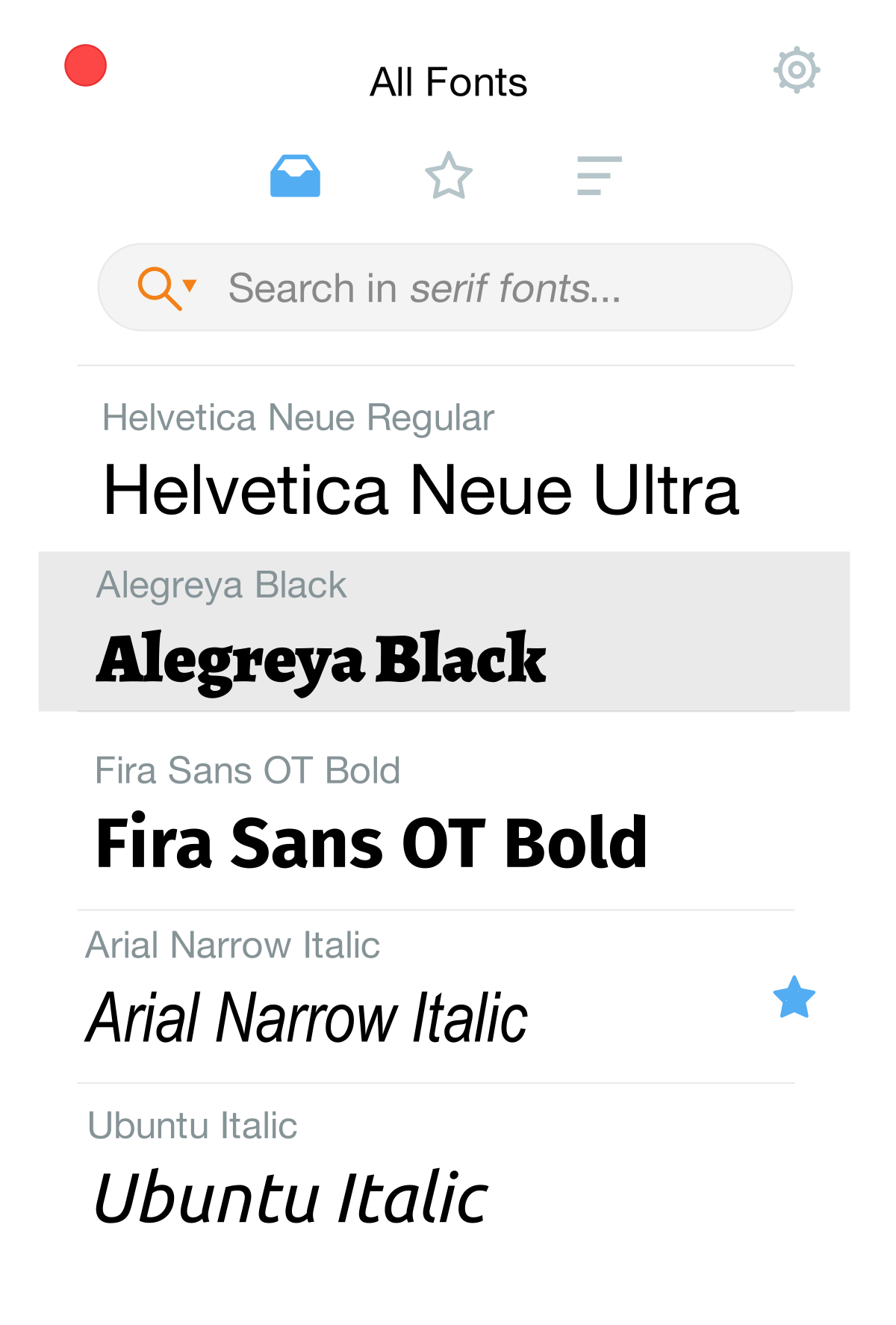Select the Arial Narrow Italic preview text
Screen dimensions: 896x1325
tap(307, 1018)
